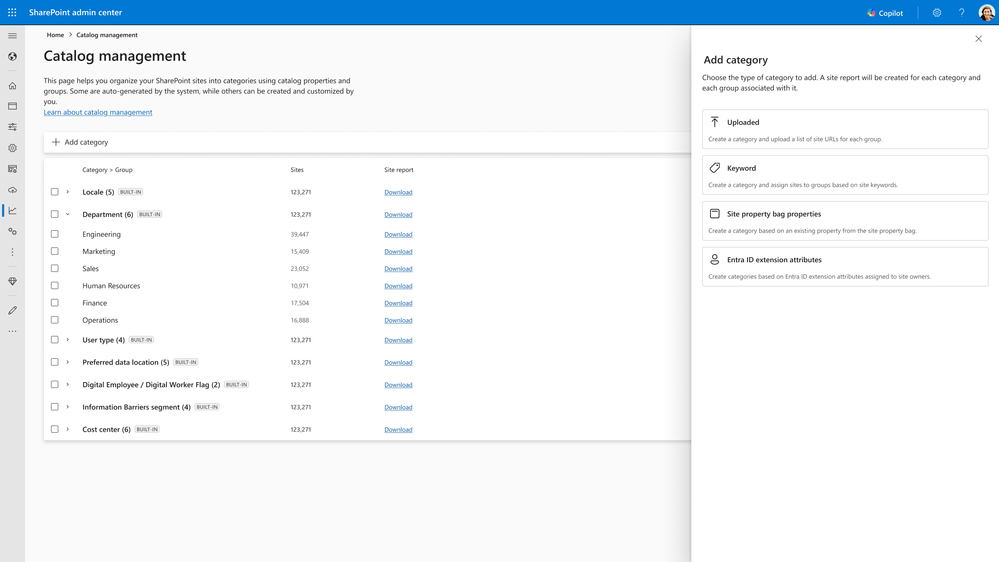Image resolution: width=999 pixels, height=562 pixels.
Task: Open the Sites window icon in sidebar
Action: tap(12, 106)
